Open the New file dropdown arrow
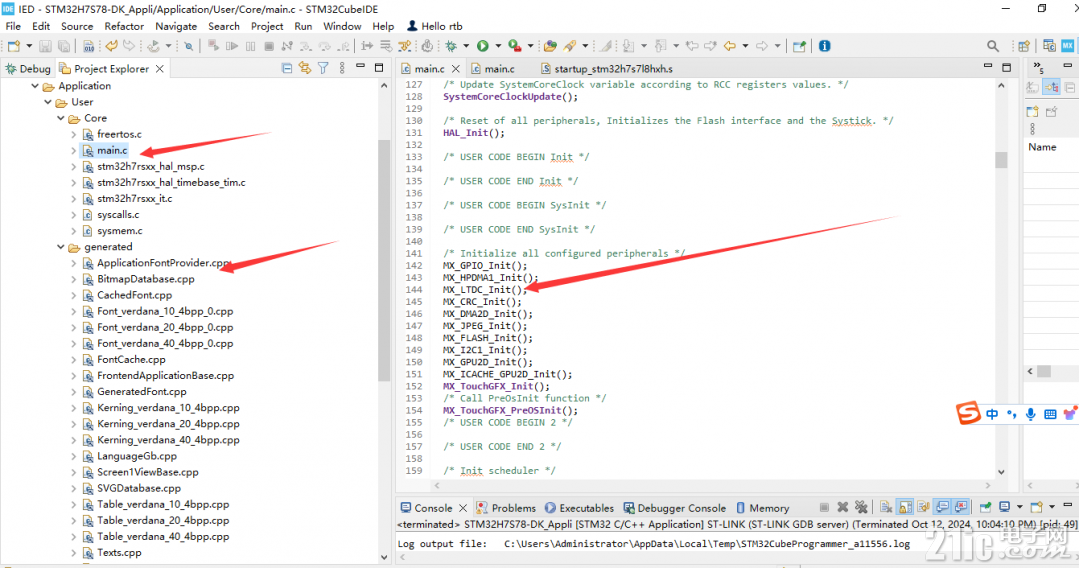 29,46
